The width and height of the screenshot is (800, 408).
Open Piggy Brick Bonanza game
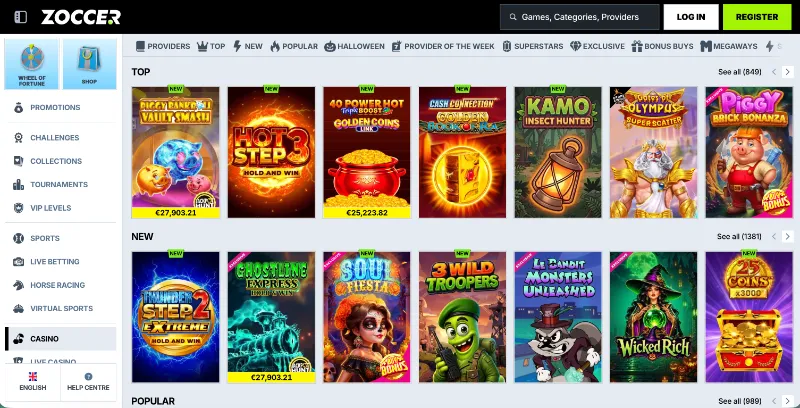point(749,152)
